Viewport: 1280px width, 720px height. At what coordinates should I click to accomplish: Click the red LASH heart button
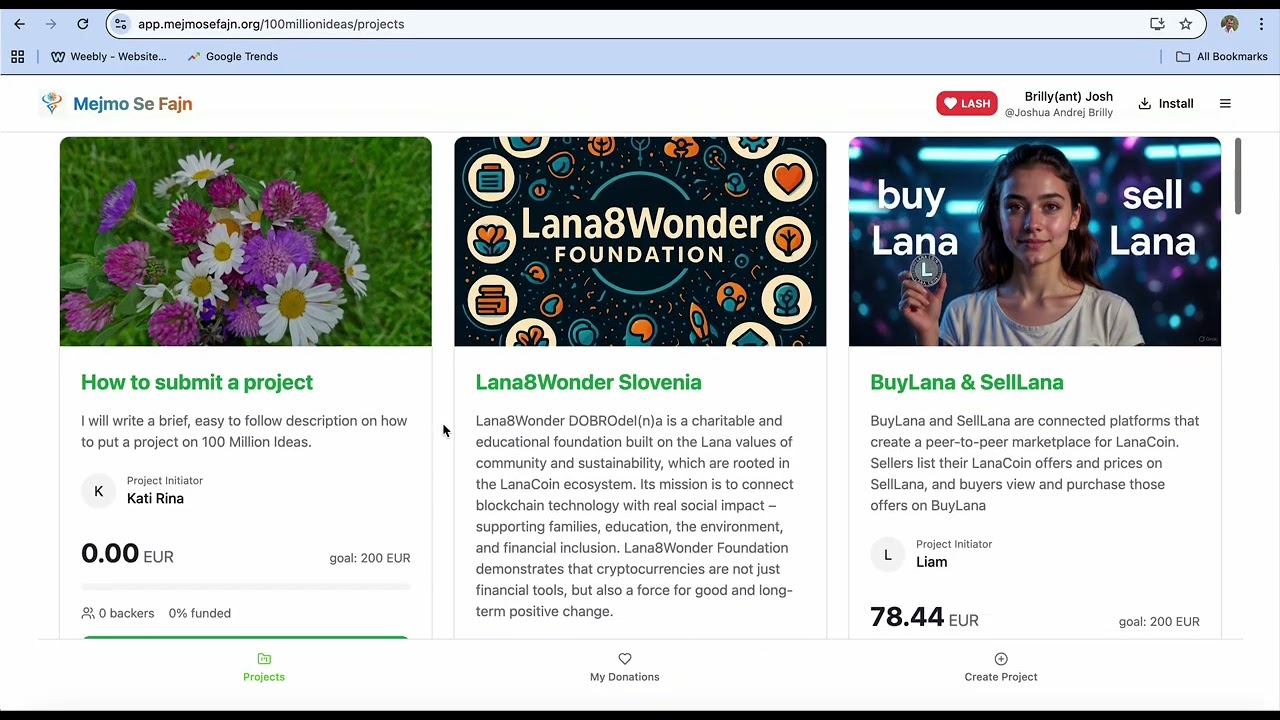pos(966,103)
